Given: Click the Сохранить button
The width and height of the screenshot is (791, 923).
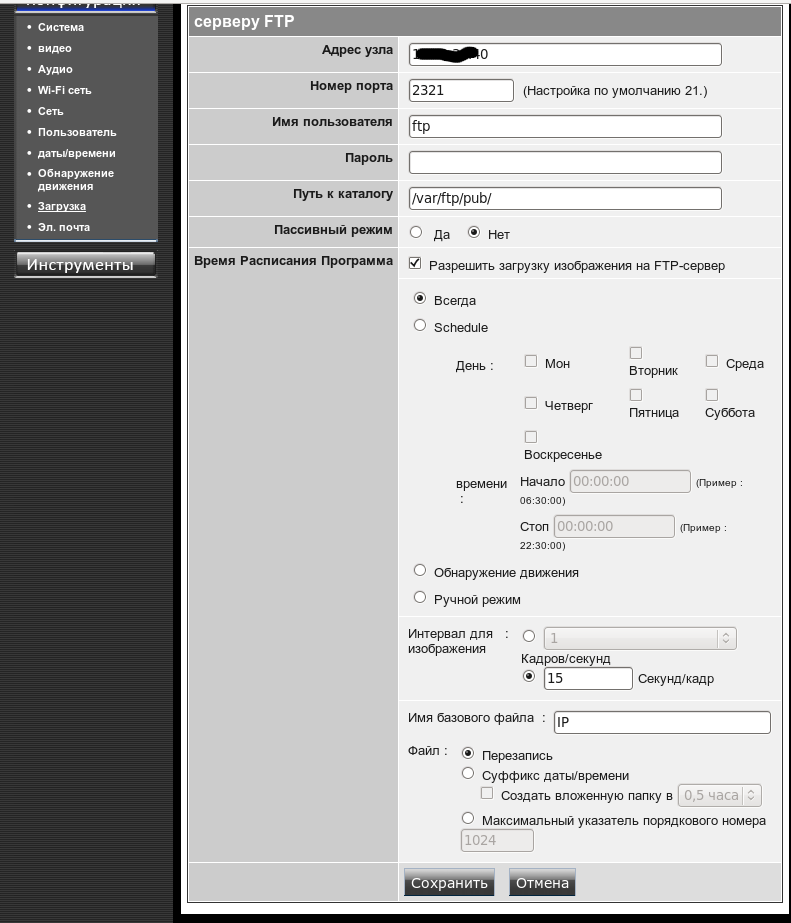Looking at the screenshot, I should coord(449,883).
